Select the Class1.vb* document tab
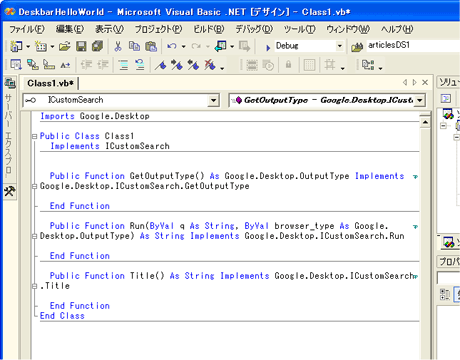The height and width of the screenshot is (360, 460). pos(50,83)
